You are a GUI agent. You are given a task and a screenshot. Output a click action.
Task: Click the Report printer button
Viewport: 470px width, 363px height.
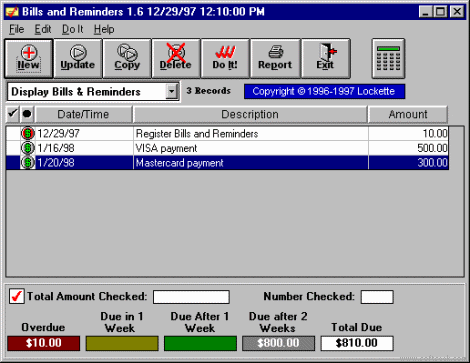tap(275, 58)
